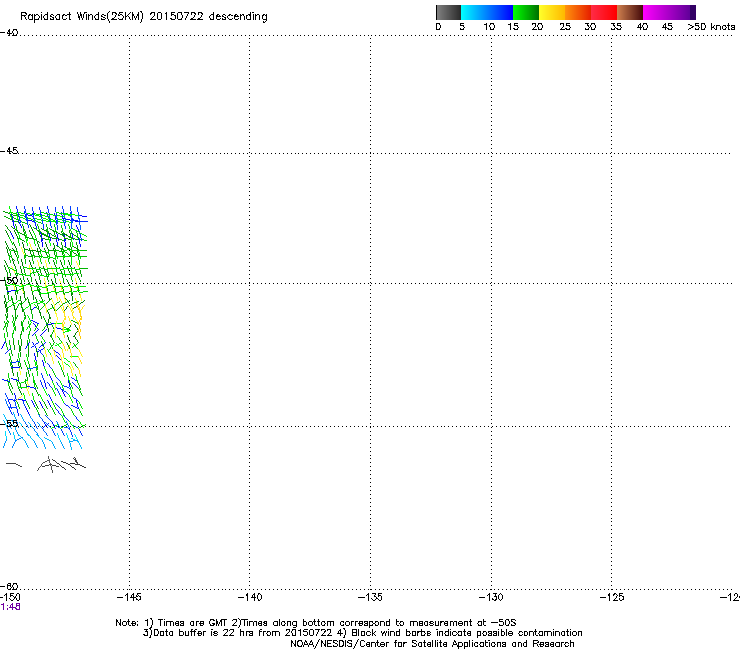Click the 'Data buffer is 22 hrs' note line
Screen dimensions: 740x650
pyautogui.click(x=362, y=633)
